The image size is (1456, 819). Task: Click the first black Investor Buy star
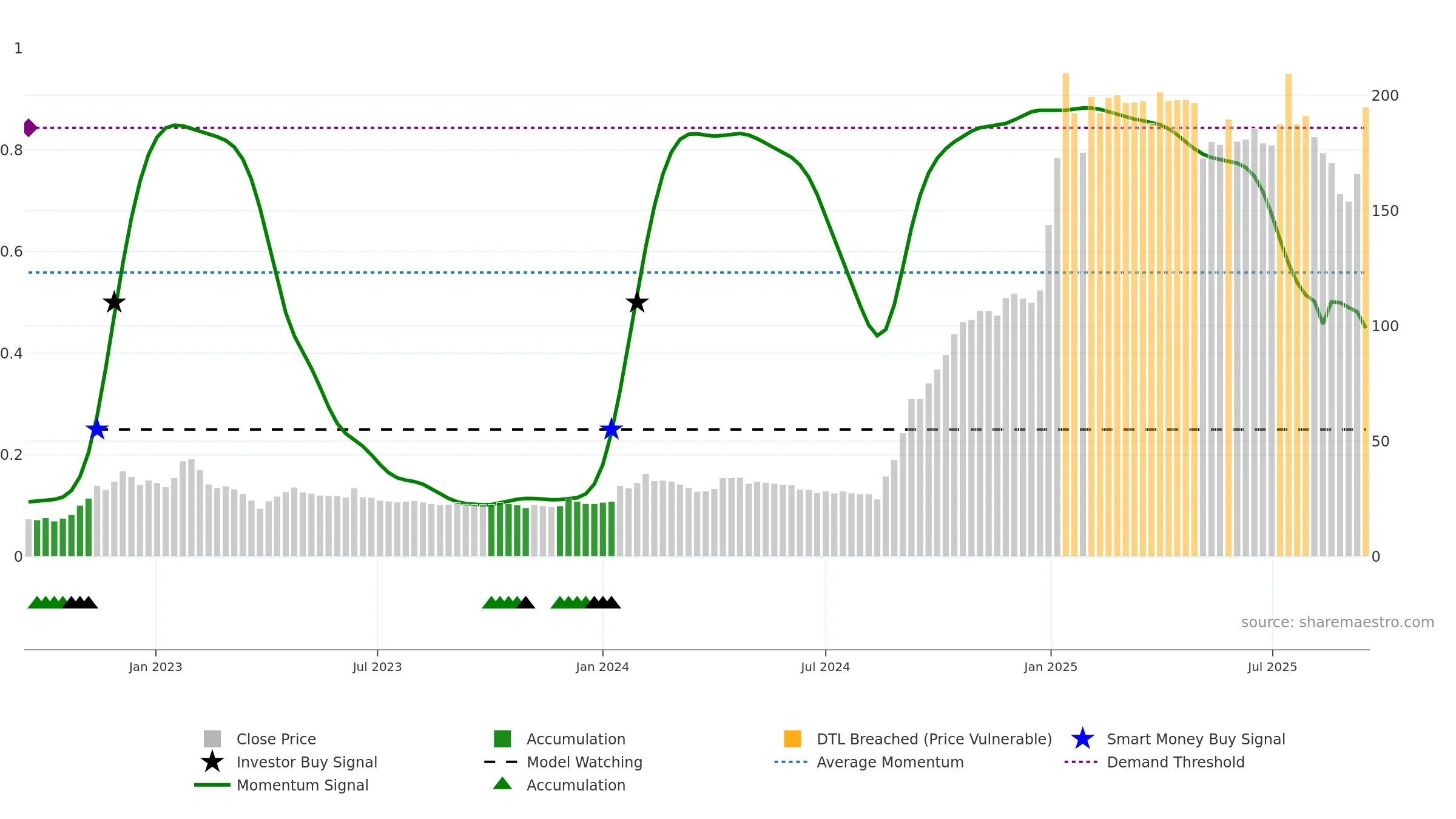[x=114, y=302]
